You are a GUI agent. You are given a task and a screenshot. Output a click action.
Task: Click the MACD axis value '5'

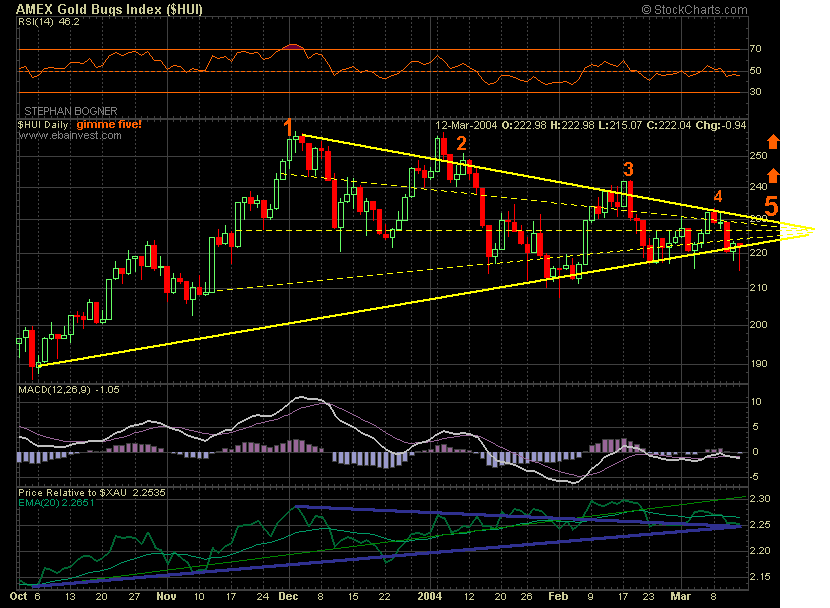(755, 426)
